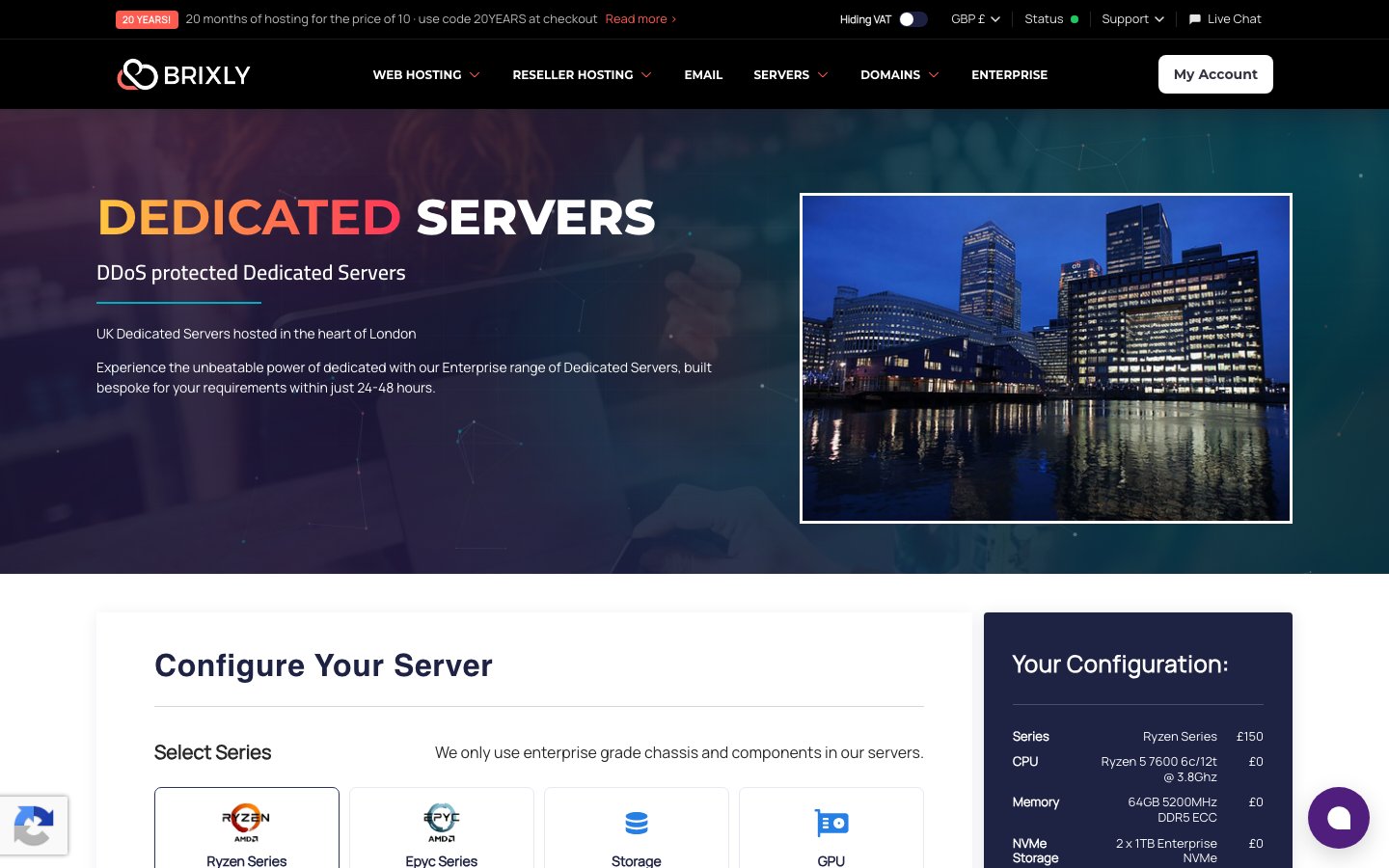Click the 'Select Series' label
The width and height of the screenshot is (1389, 868).
[x=212, y=752]
